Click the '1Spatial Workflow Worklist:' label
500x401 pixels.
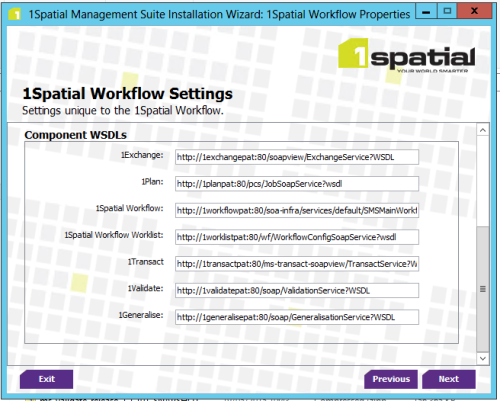(x=114, y=235)
